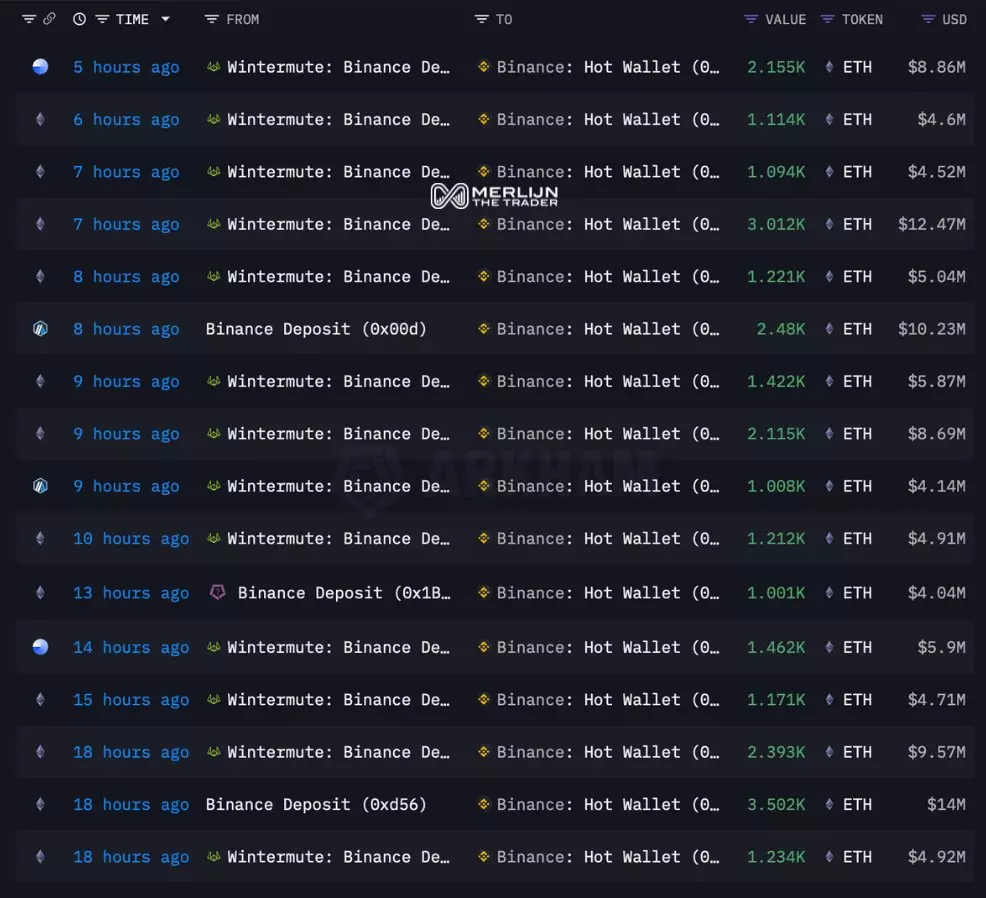Click the 3.502K value in the $14M row
Screen dimensions: 986x898
coord(775,805)
